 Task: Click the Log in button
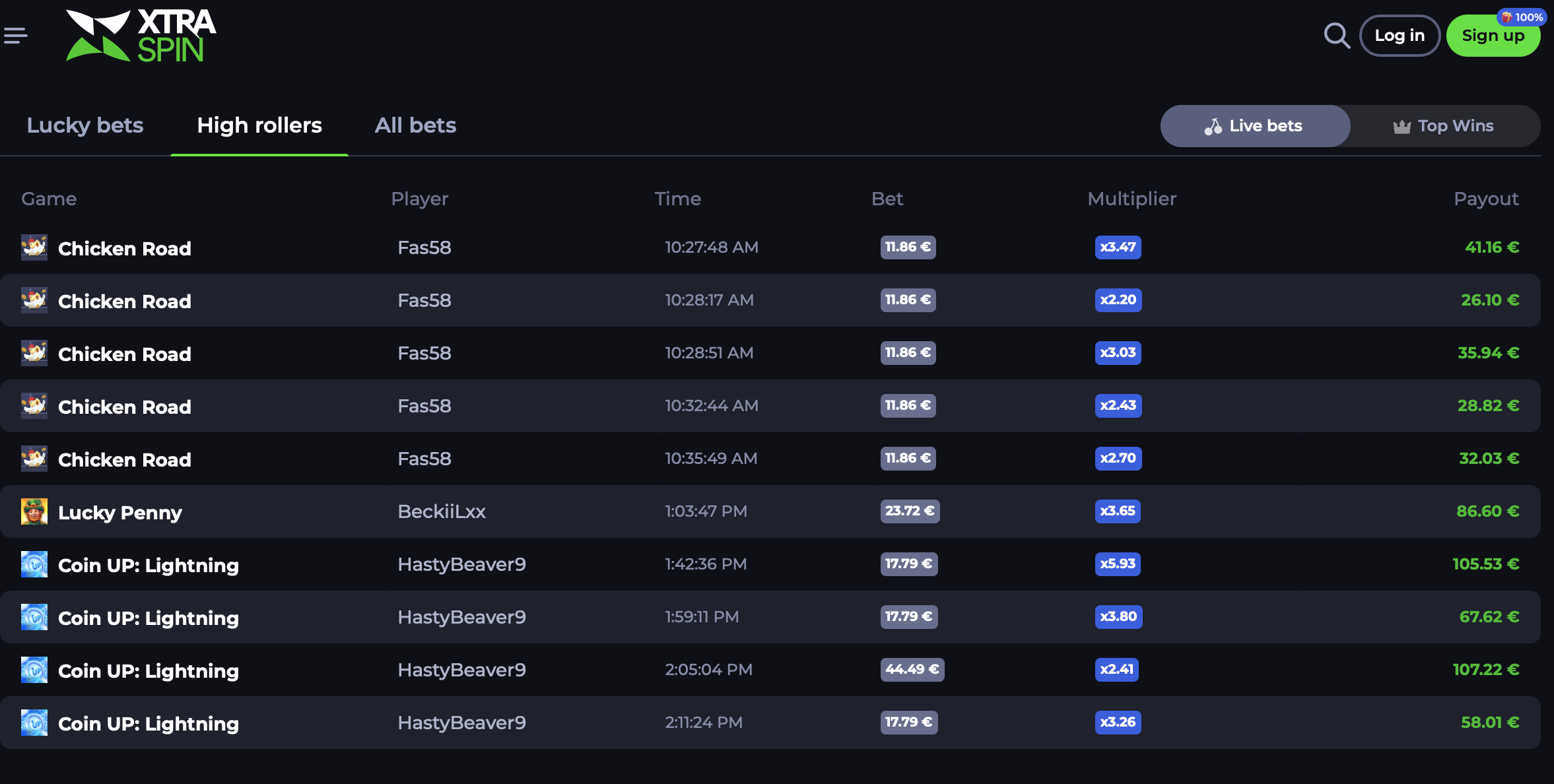(1400, 36)
